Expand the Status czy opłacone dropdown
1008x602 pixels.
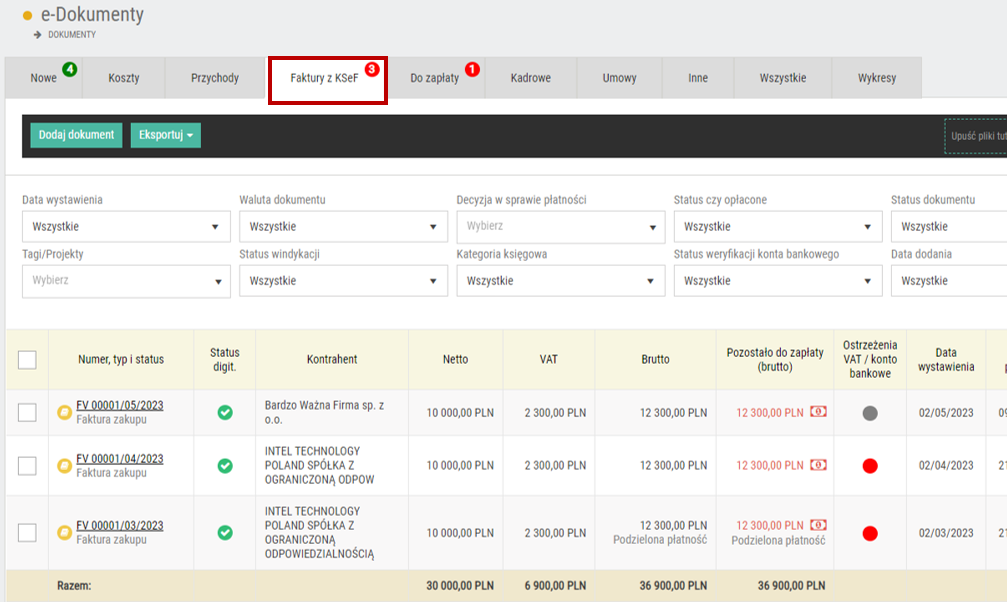[778, 226]
